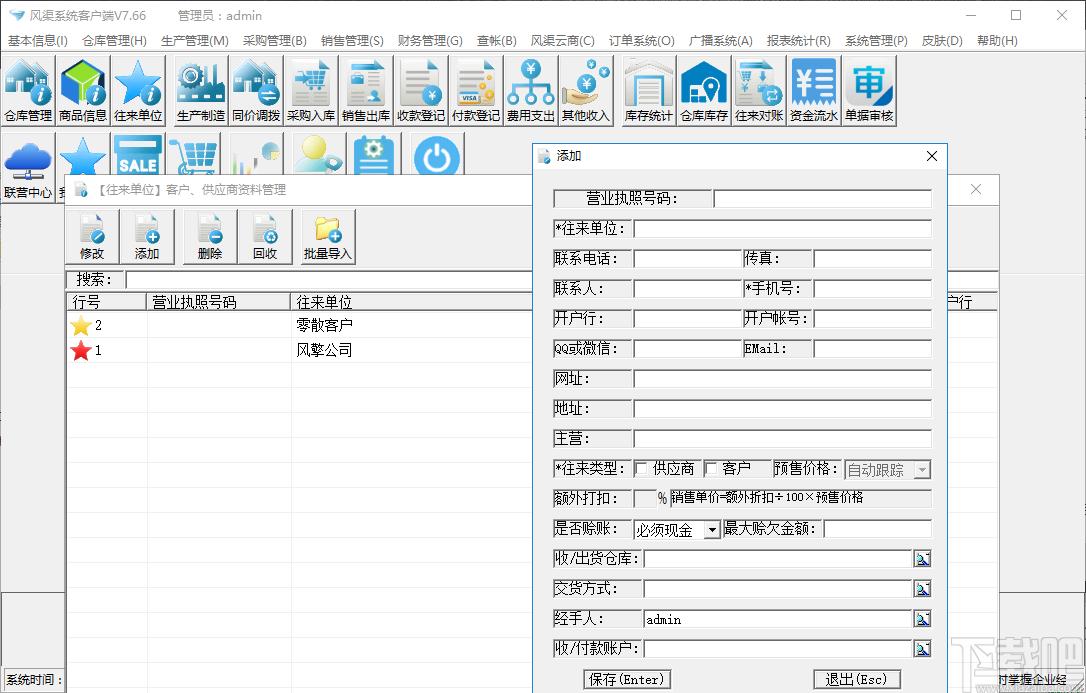Open the 仓库管理 toolbar icon
This screenshot has width=1086, height=693.
tap(28, 91)
